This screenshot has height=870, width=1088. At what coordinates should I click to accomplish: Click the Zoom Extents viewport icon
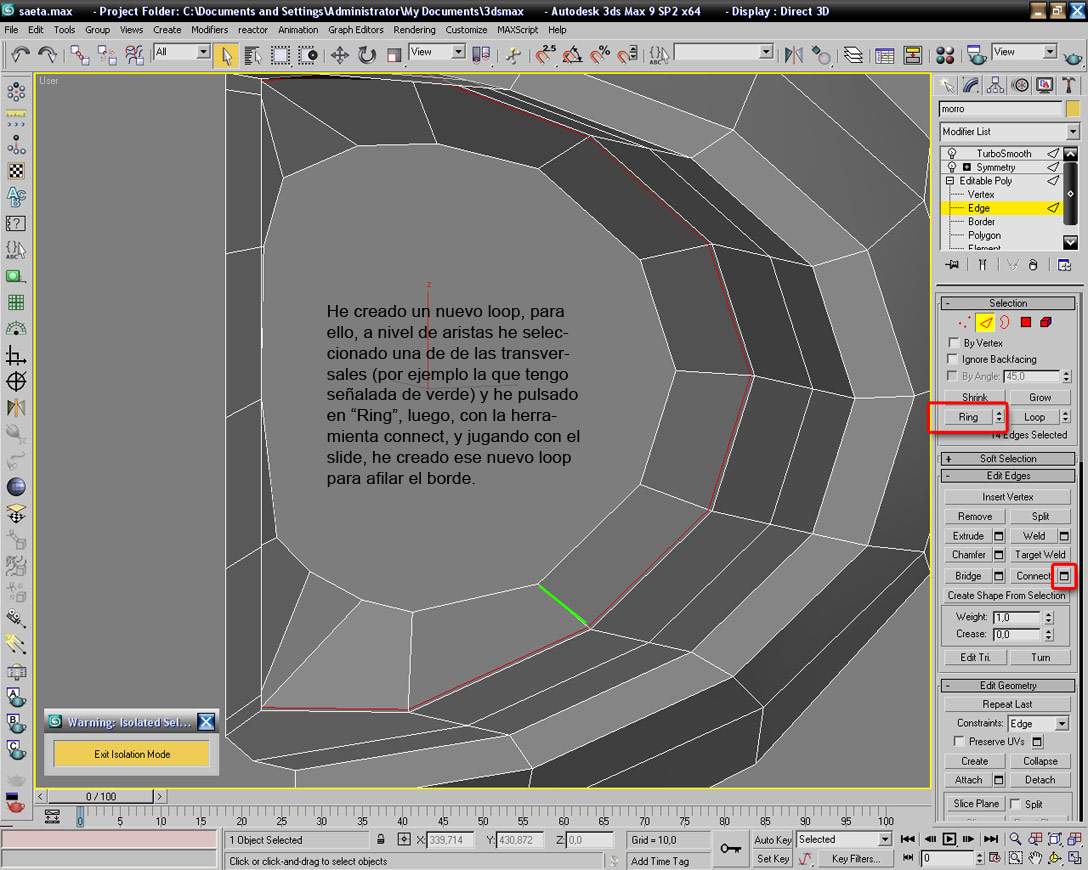[x=1053, y=839]
